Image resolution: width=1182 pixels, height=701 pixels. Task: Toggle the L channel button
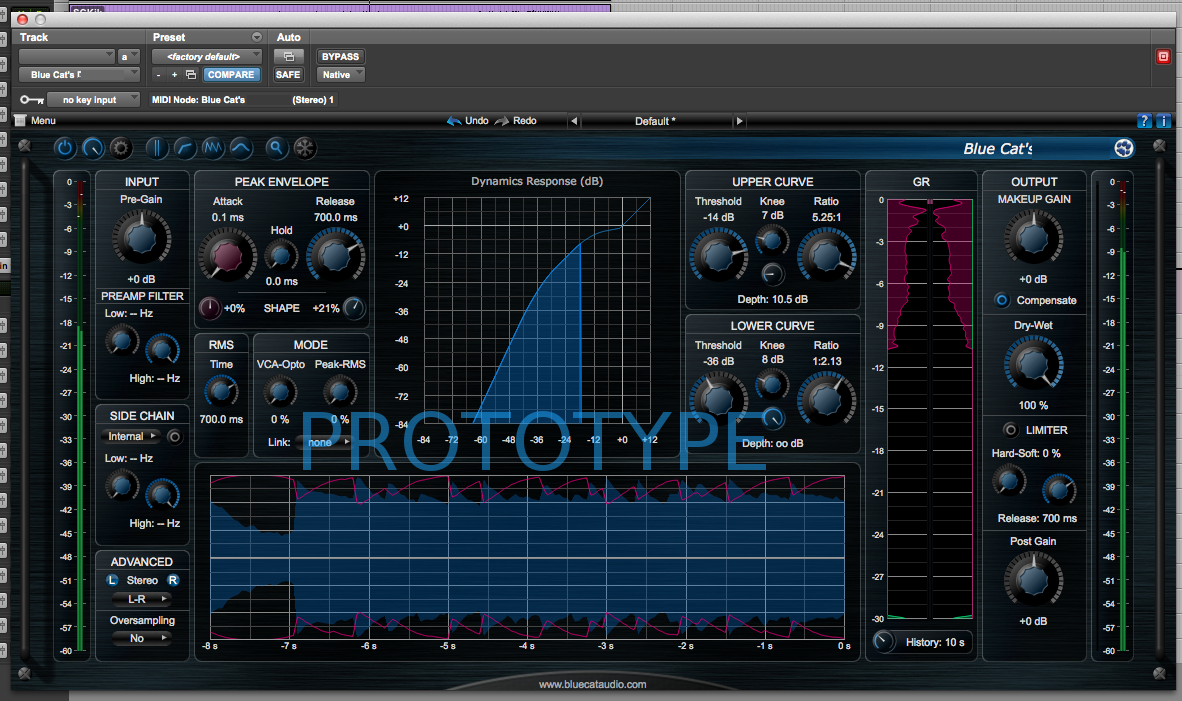coord(112,580)
